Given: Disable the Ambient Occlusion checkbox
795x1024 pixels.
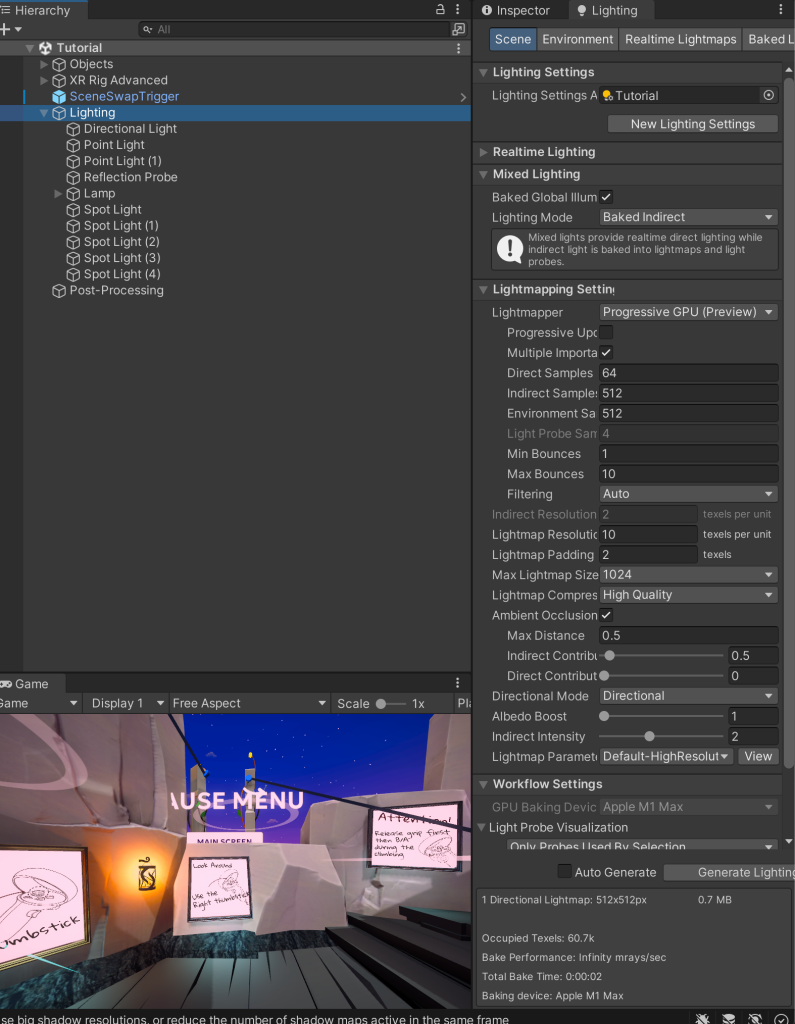Looking at the screenshot, I should pyautogui.click(x=606, y=615).
